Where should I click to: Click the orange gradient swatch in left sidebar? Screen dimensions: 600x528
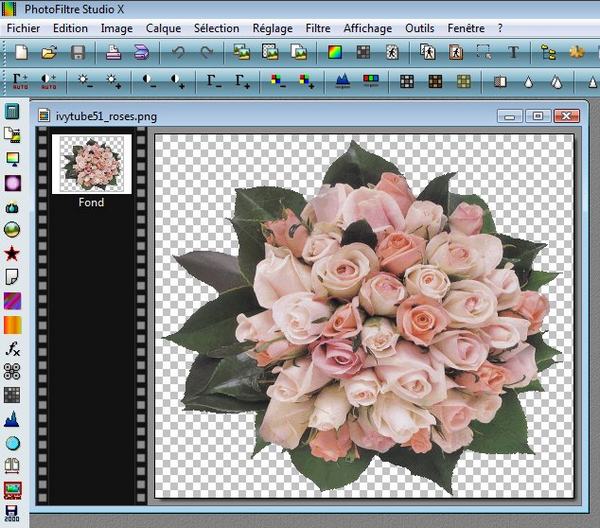coord(13,325)
